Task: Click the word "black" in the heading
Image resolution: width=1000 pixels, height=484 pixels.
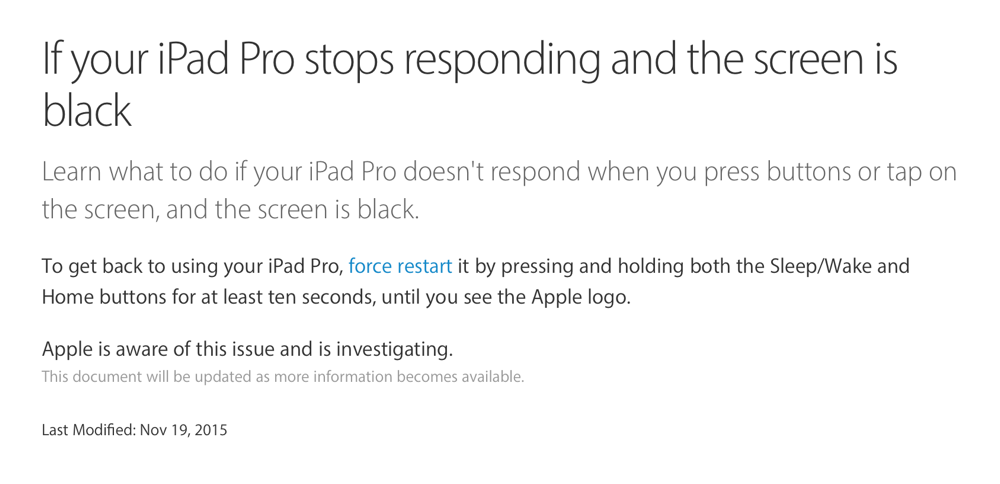Action: pyautogui.click(x=87, y=110)
